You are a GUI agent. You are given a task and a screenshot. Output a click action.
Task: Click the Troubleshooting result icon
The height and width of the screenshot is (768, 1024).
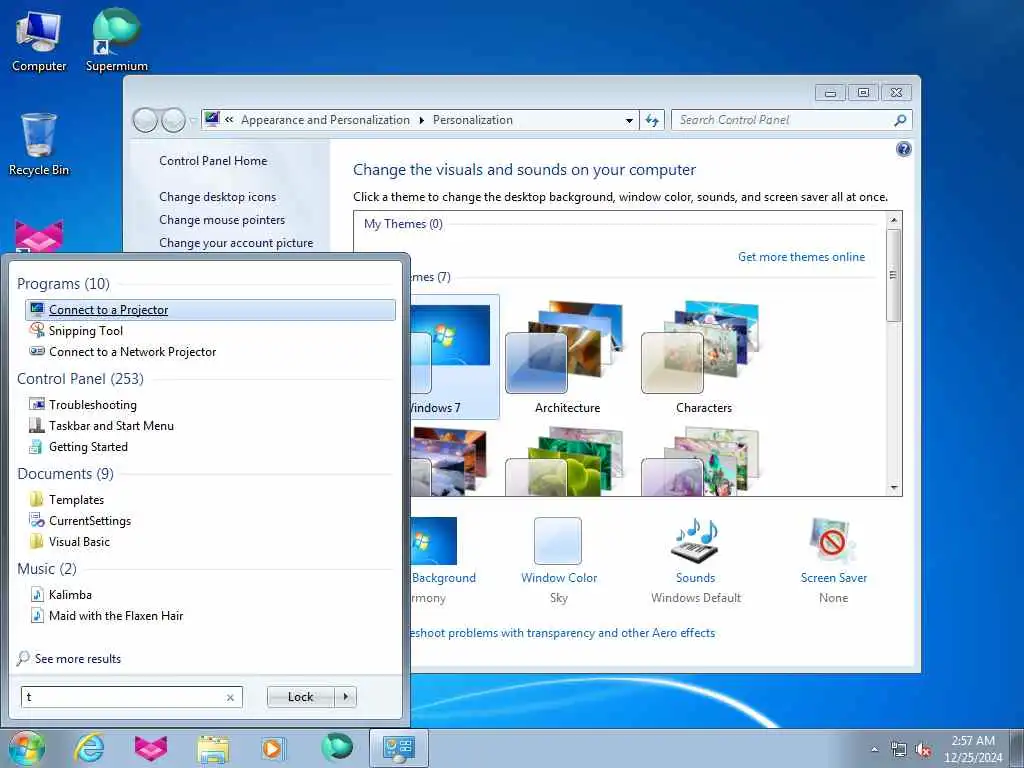click(x=37, y=404)
